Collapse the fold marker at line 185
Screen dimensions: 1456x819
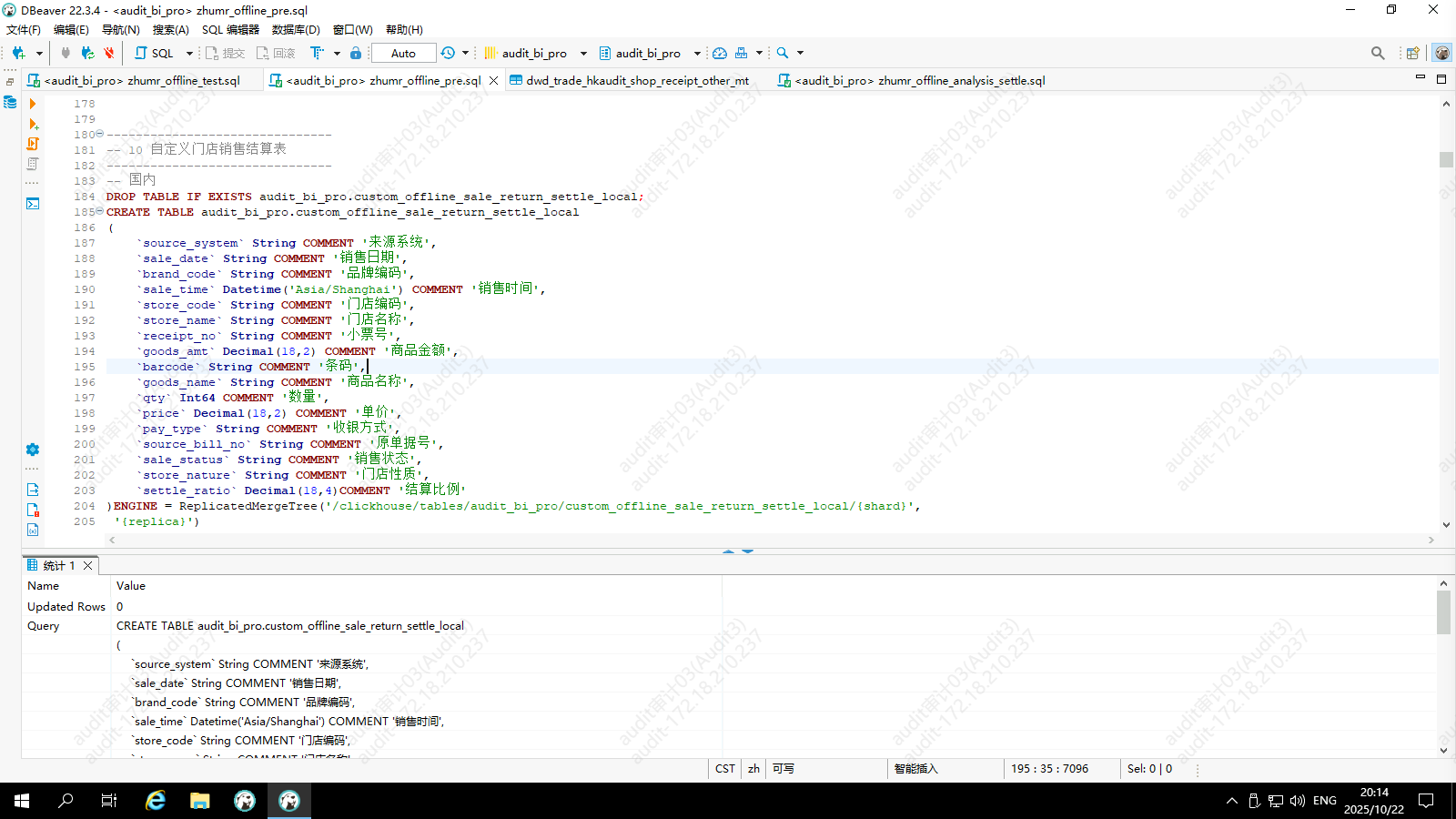[x=99, y=211]
